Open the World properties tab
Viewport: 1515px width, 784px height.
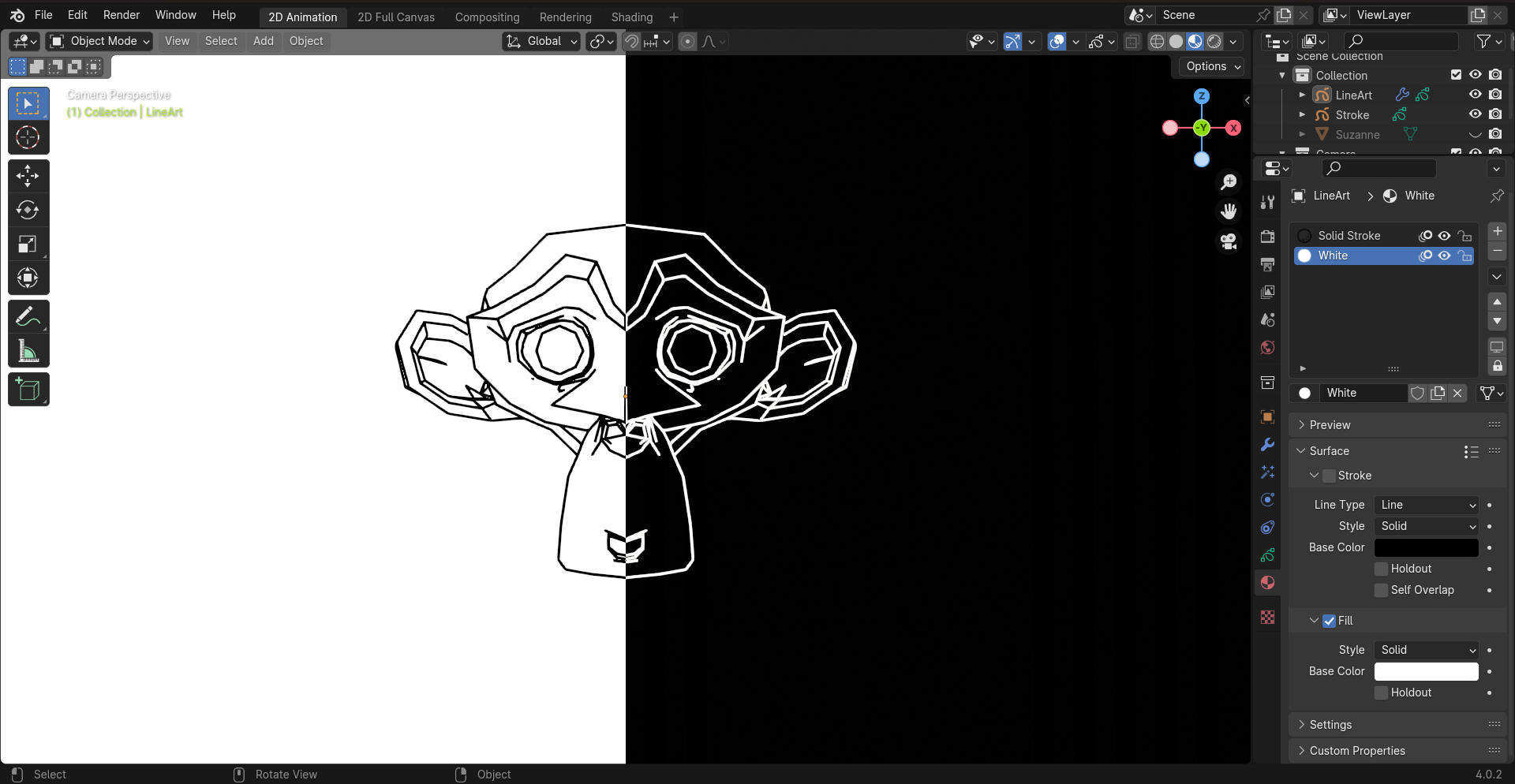(x=1267, y=348)
